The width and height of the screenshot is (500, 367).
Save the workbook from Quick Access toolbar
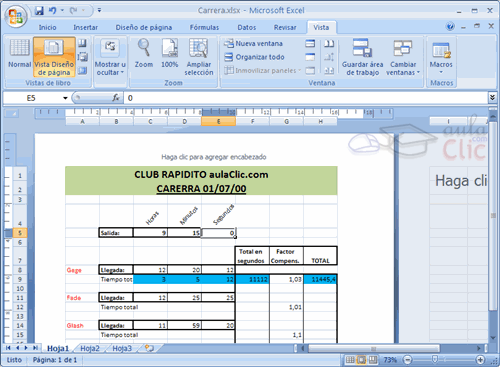coord(39,11)
